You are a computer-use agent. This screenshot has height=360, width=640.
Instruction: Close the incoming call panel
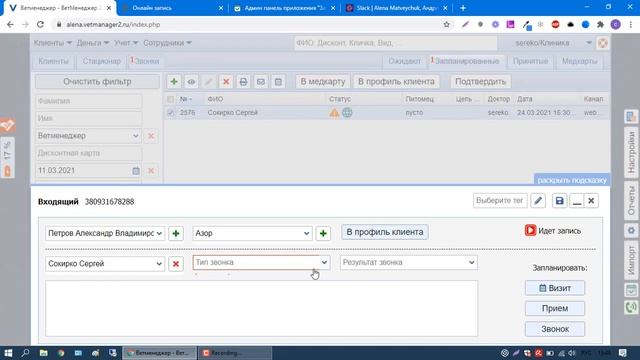[591, 200]
